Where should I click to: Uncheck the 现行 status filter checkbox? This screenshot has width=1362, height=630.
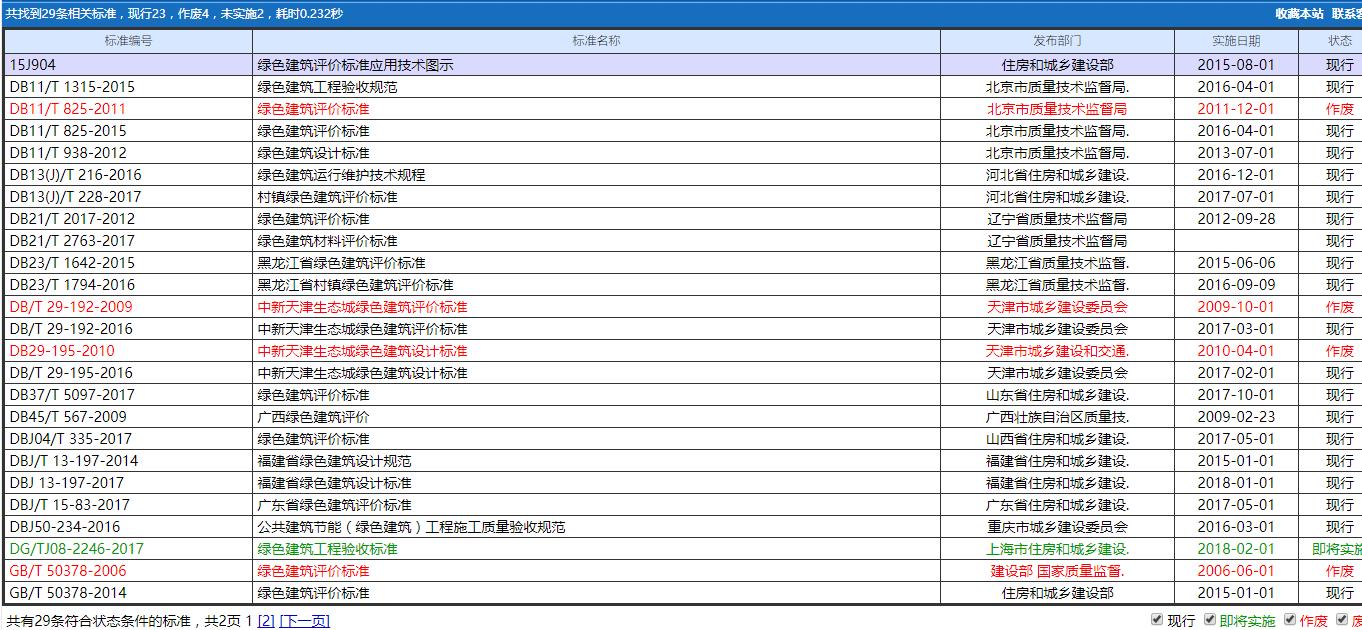pyautogui.click(x=1157, y=619)
